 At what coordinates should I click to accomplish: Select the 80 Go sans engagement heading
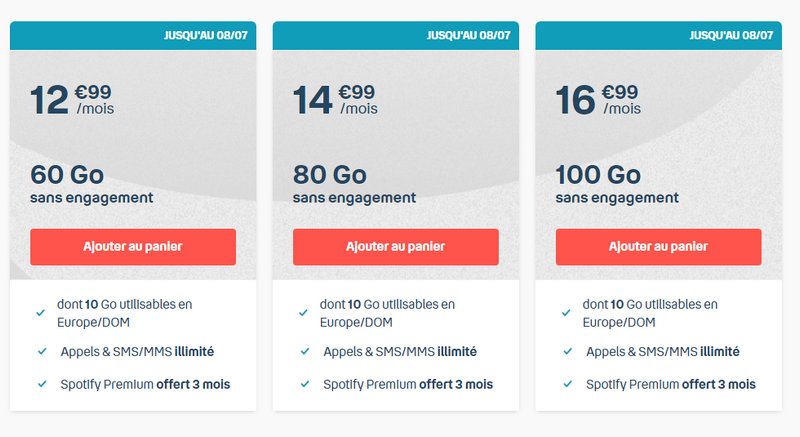pyautogui.click(x=354, y=184)
